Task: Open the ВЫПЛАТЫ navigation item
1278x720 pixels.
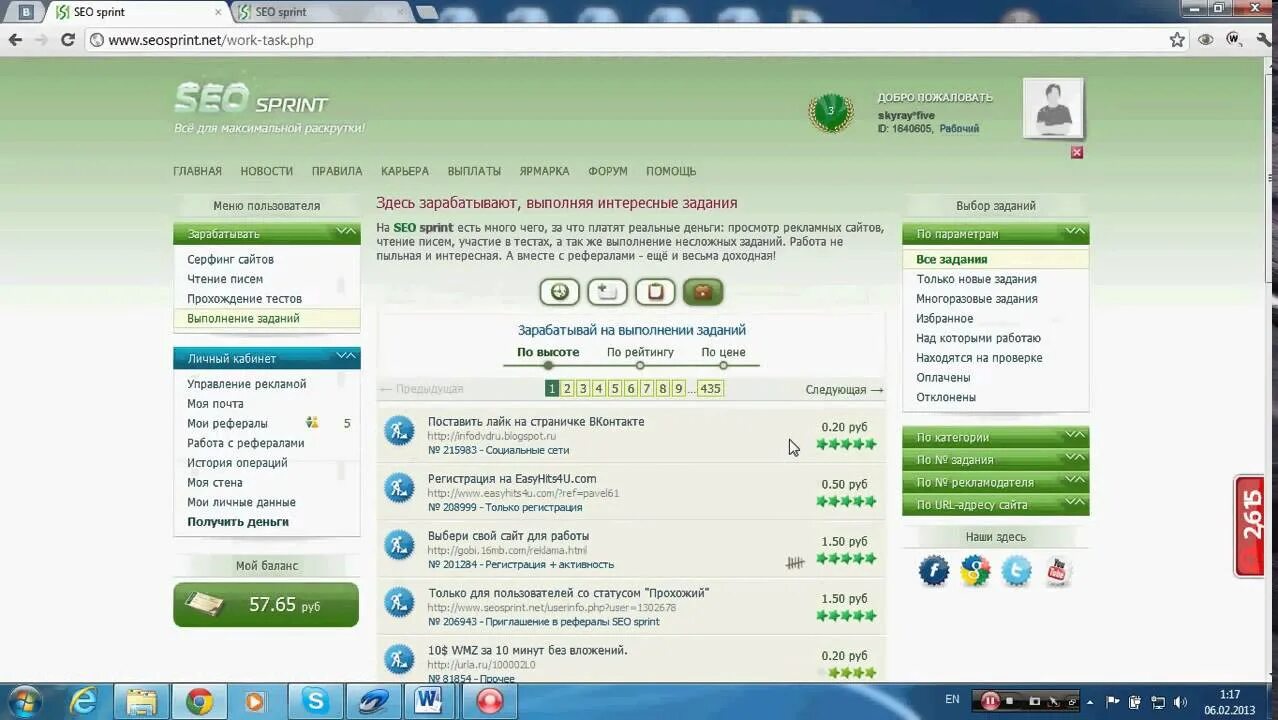Action: [x=474, y=171]
